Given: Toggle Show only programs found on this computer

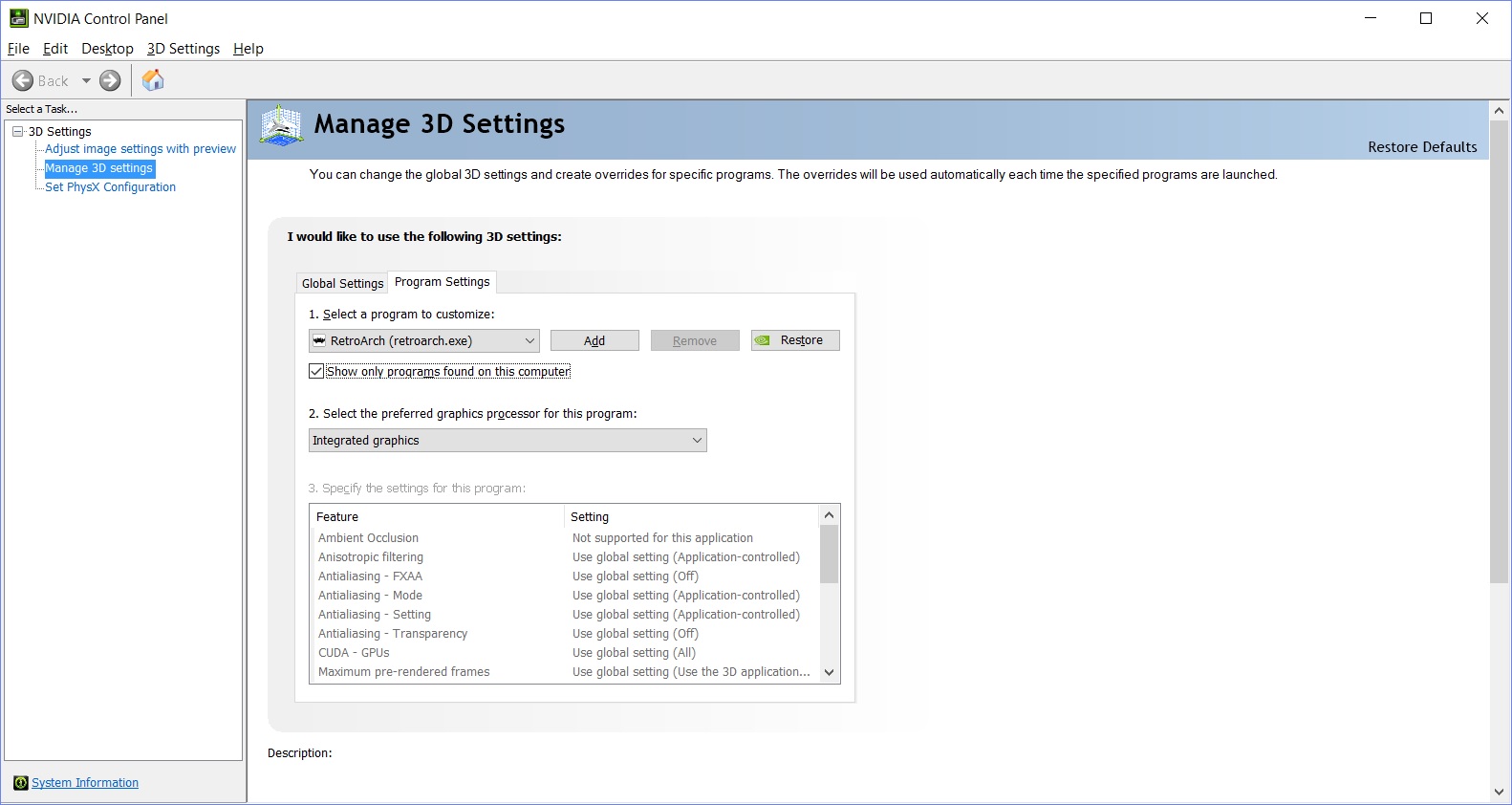Looking at the screenshot, I should (316, 371).
